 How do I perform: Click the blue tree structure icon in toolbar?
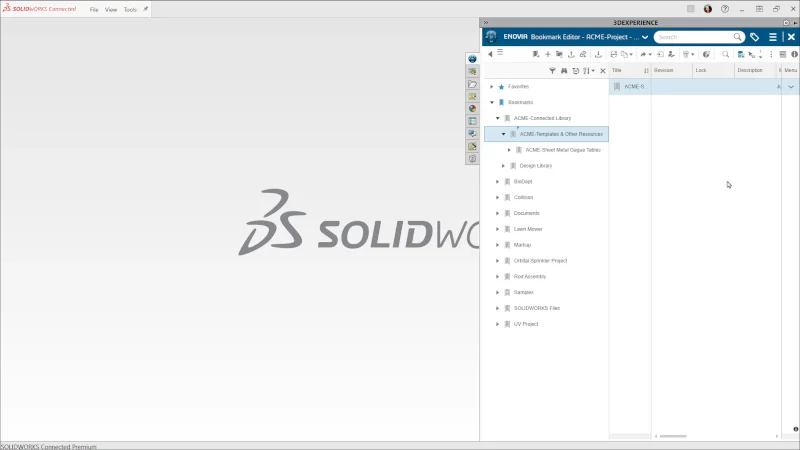[741, 54]
